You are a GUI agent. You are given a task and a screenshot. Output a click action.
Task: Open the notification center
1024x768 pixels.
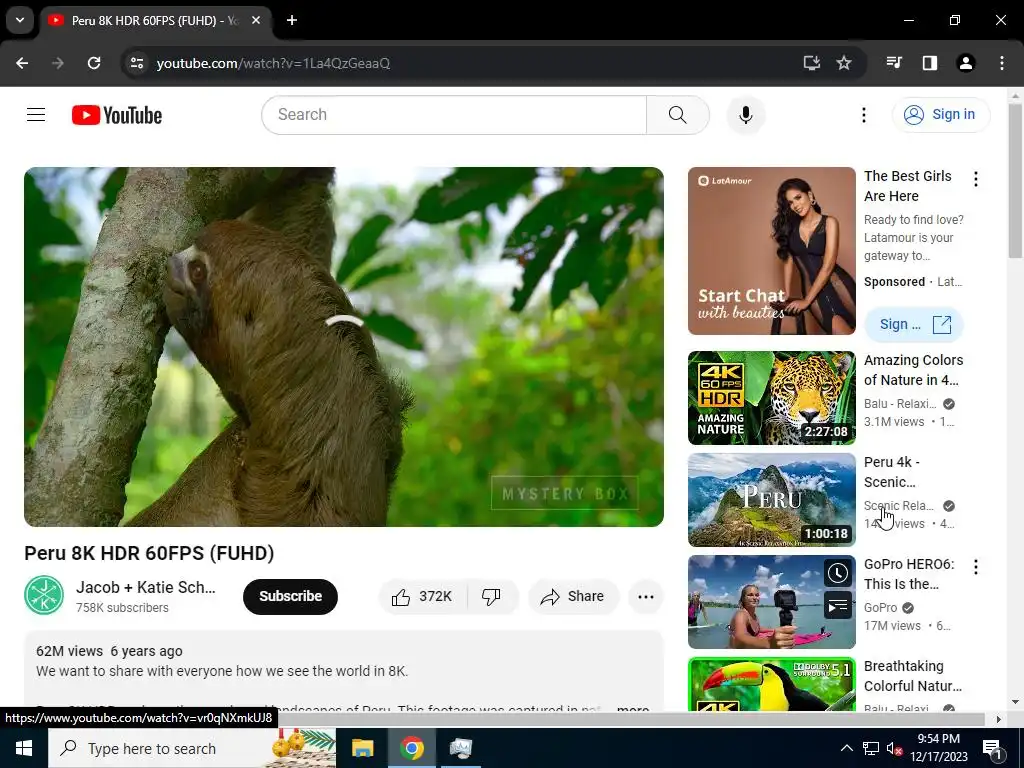(x=992, y=748)
